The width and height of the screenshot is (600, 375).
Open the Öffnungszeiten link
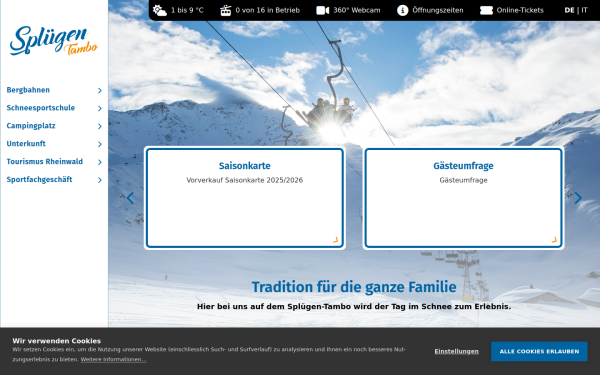(x=438, y=10)
